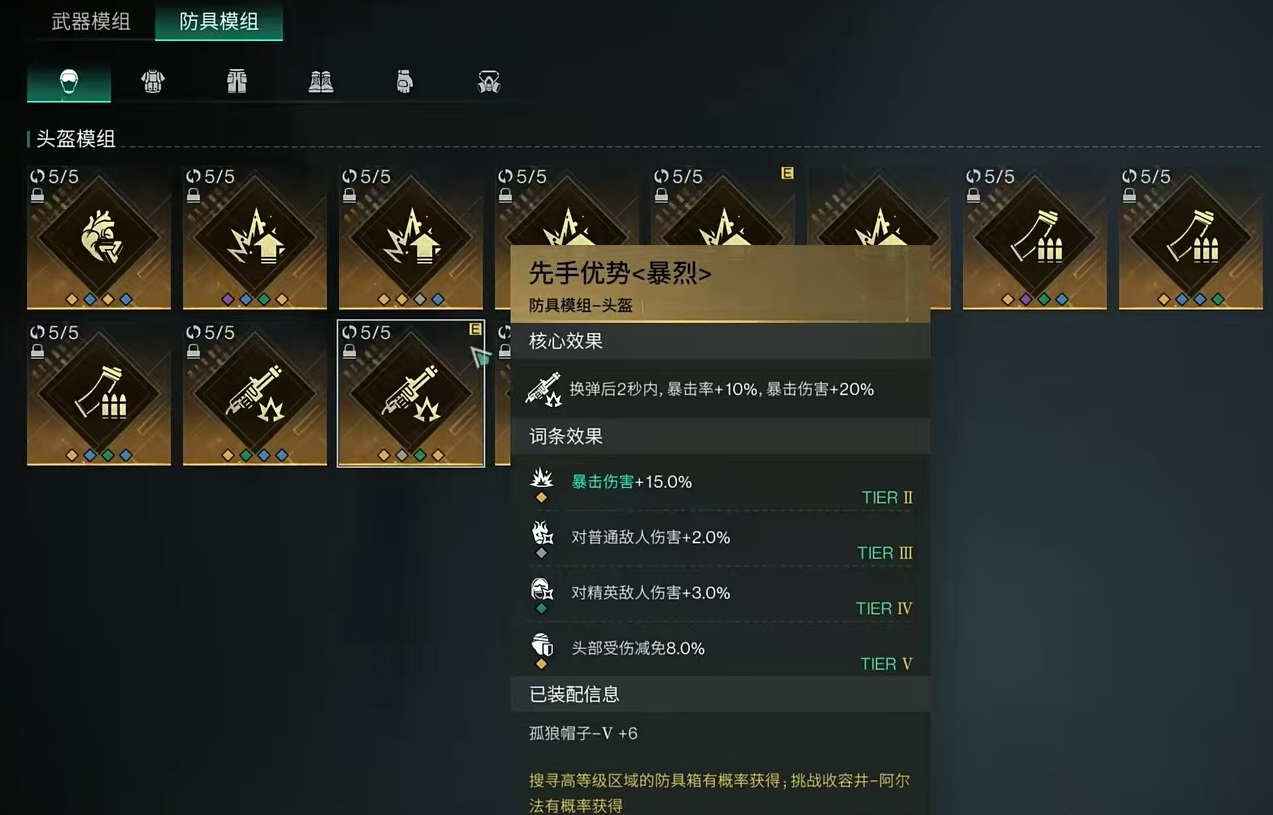This screenshot has height=815, width=1273.
Task: Select the helmet category icon
Action: coord(69,82)
